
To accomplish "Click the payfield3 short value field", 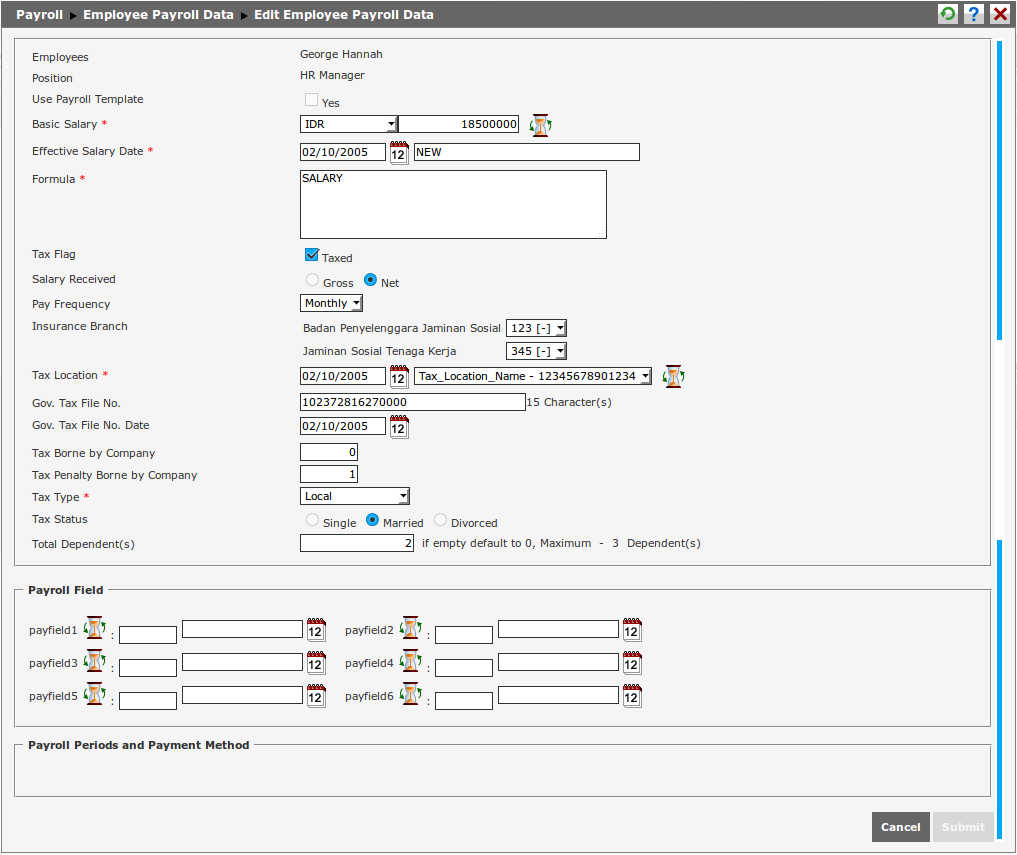I will pos(148,668).
